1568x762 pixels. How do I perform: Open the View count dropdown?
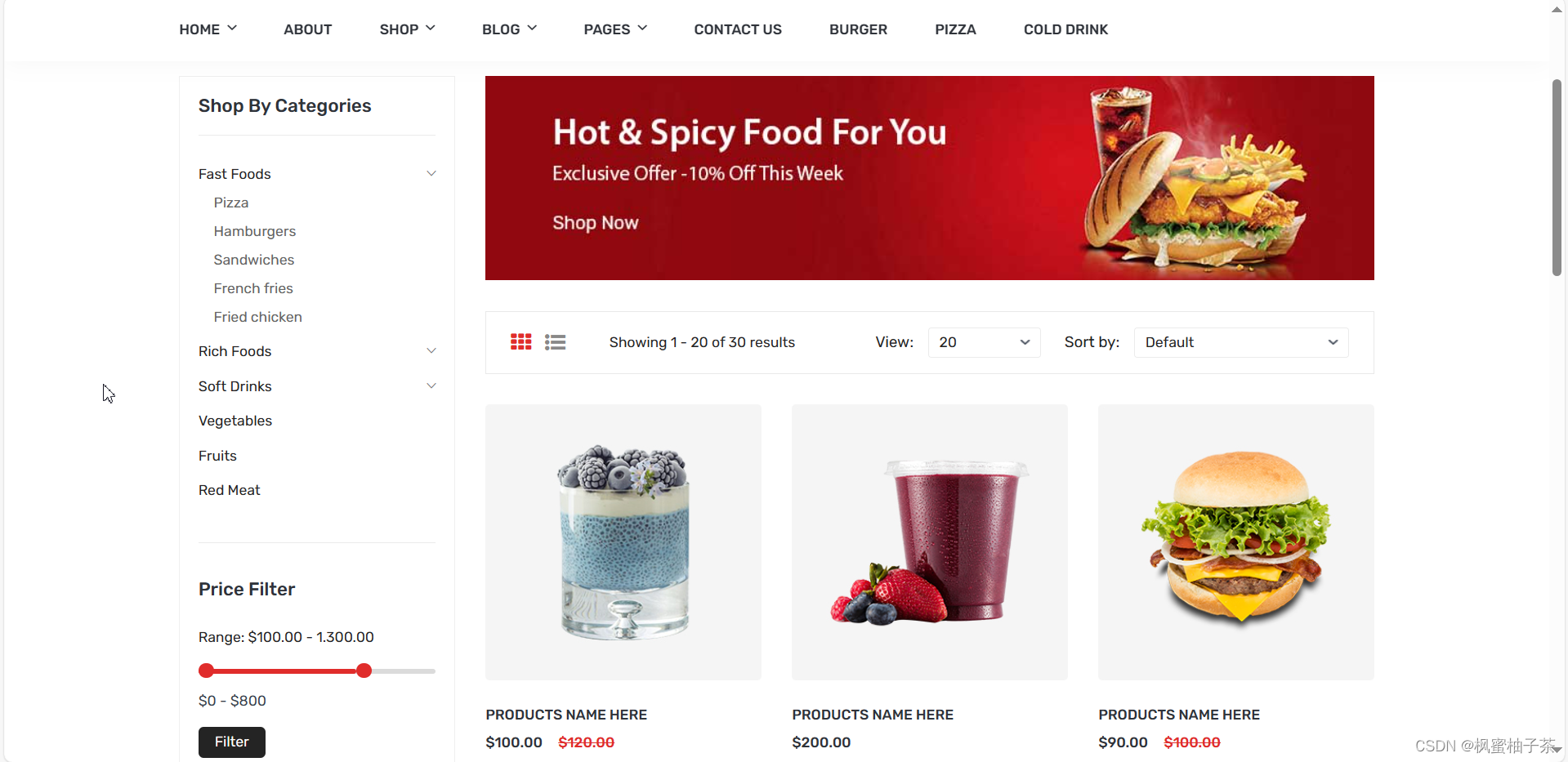tap(984, 342)
